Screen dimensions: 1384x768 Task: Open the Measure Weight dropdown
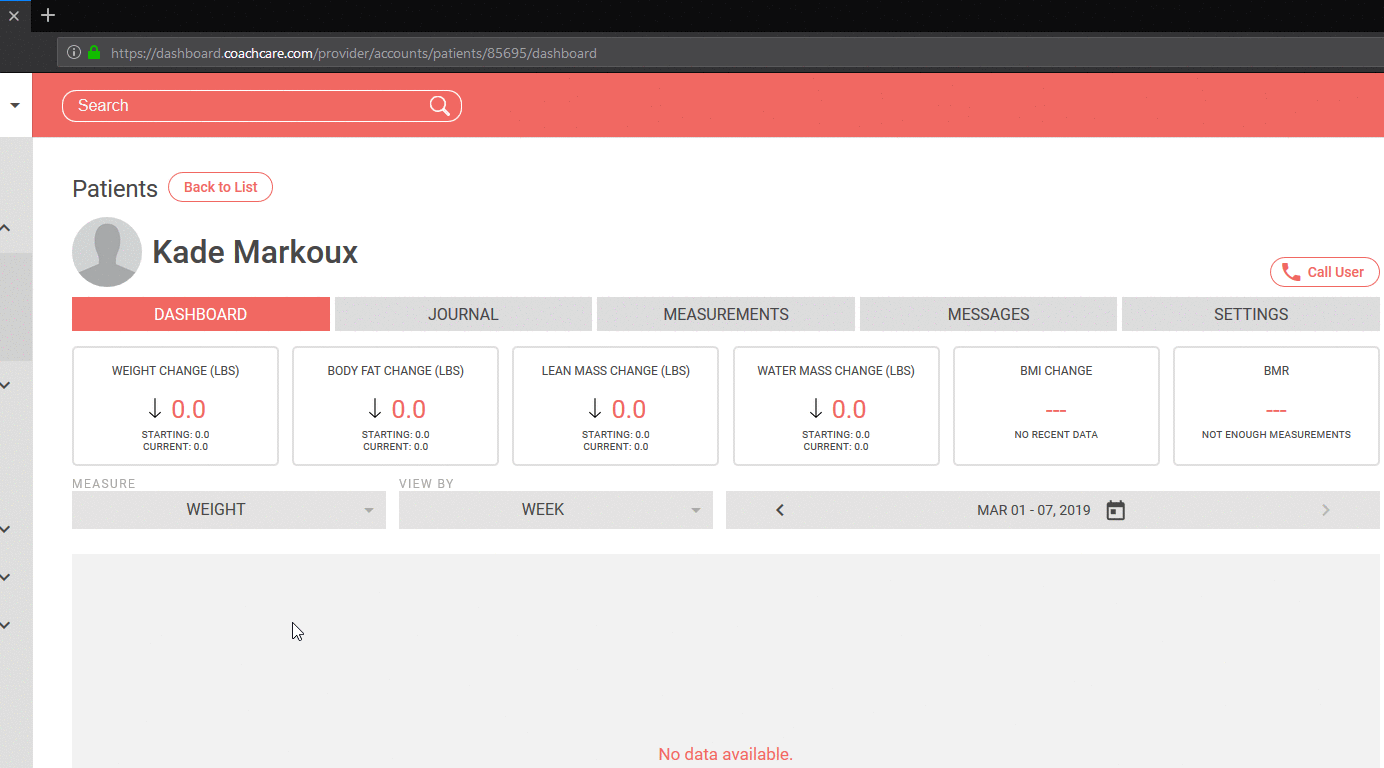(228, 510)
